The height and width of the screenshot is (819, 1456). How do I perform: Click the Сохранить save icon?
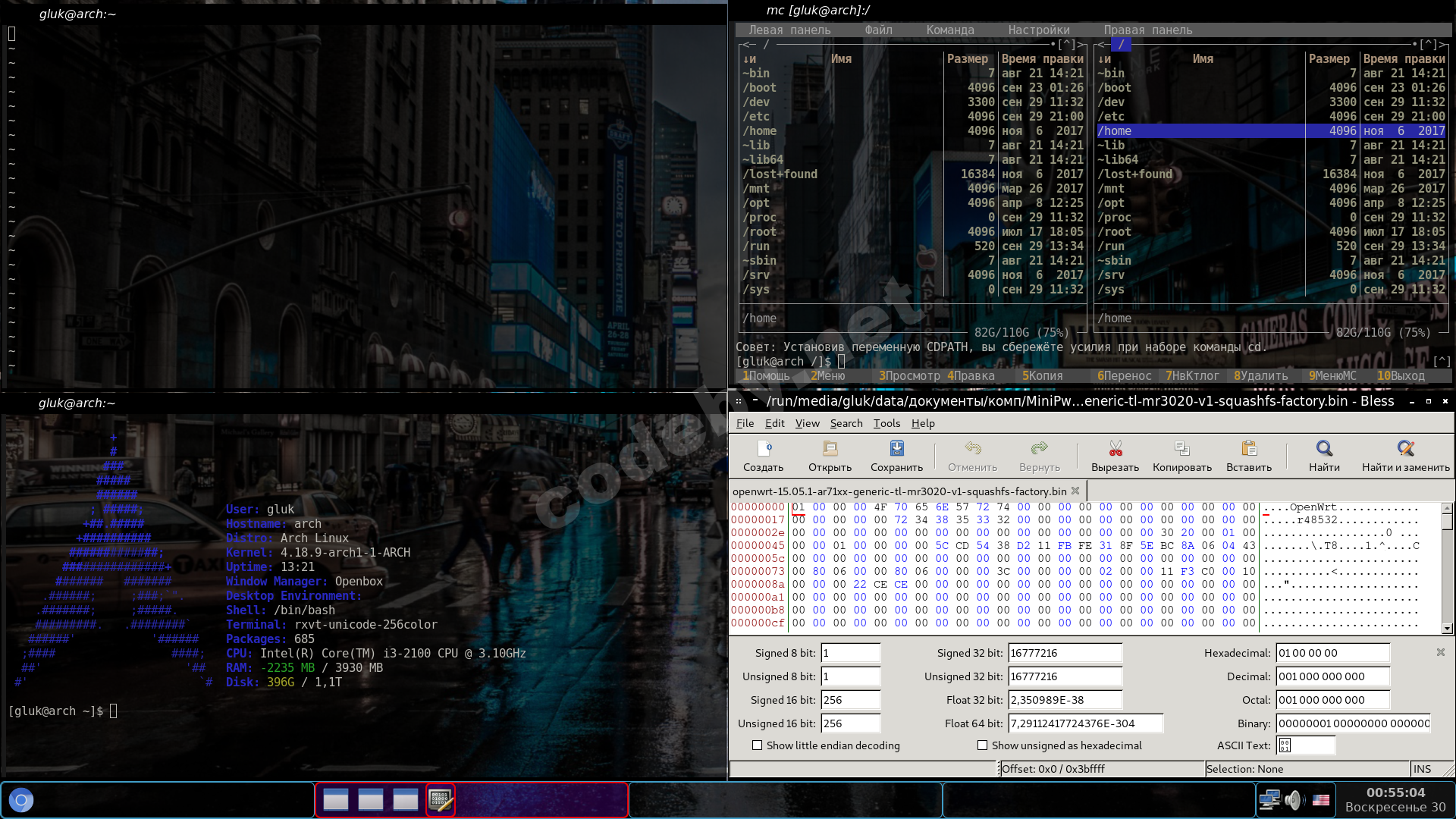coord(896,449)
